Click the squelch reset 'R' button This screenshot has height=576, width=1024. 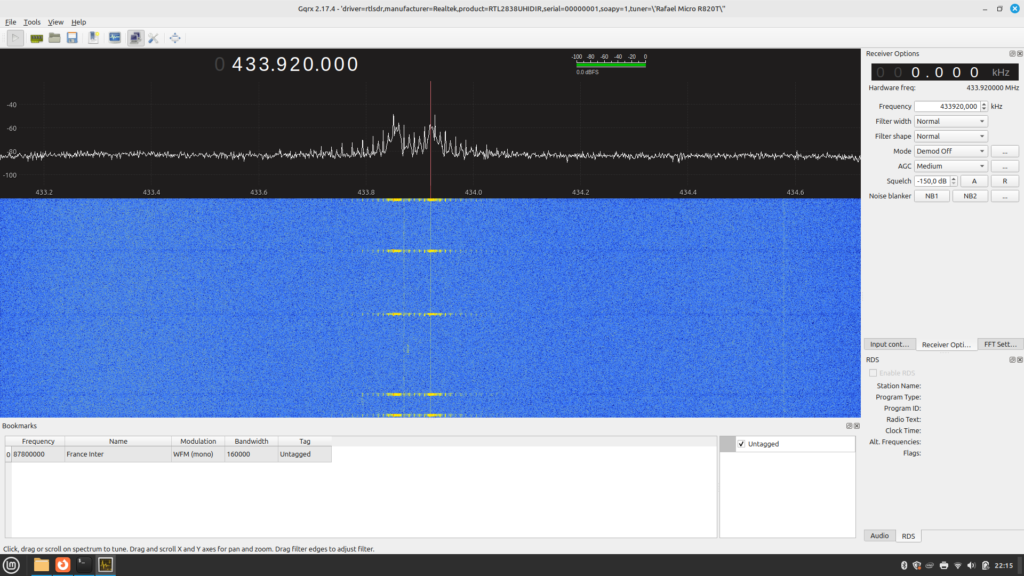1004,181
